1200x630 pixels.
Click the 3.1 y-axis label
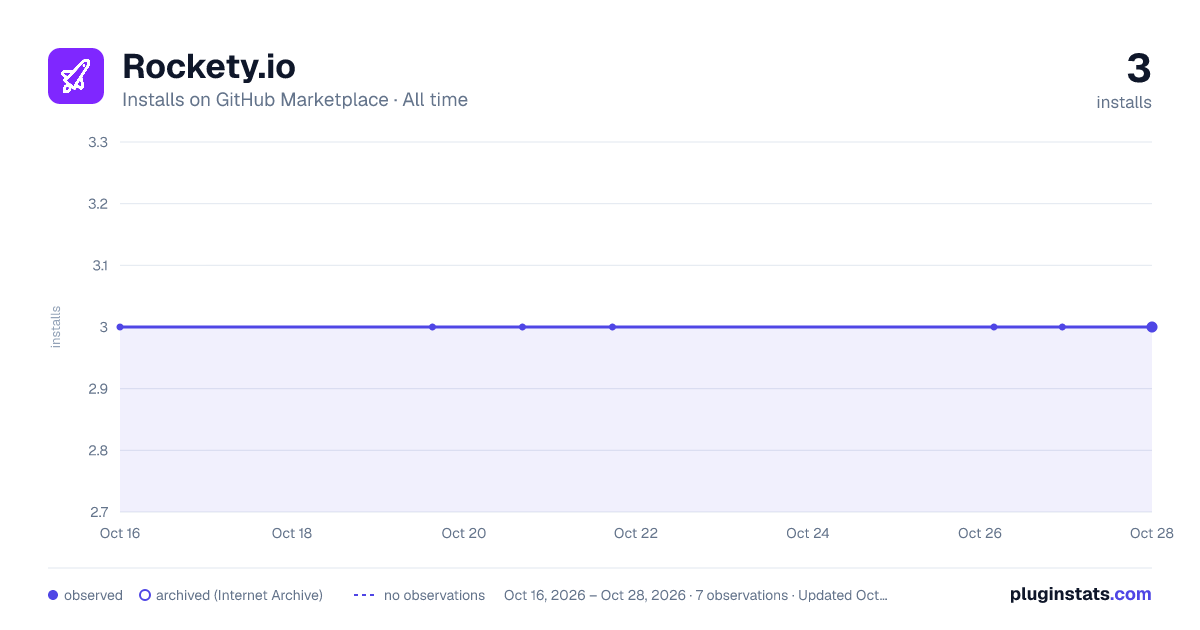click(98, 266)
